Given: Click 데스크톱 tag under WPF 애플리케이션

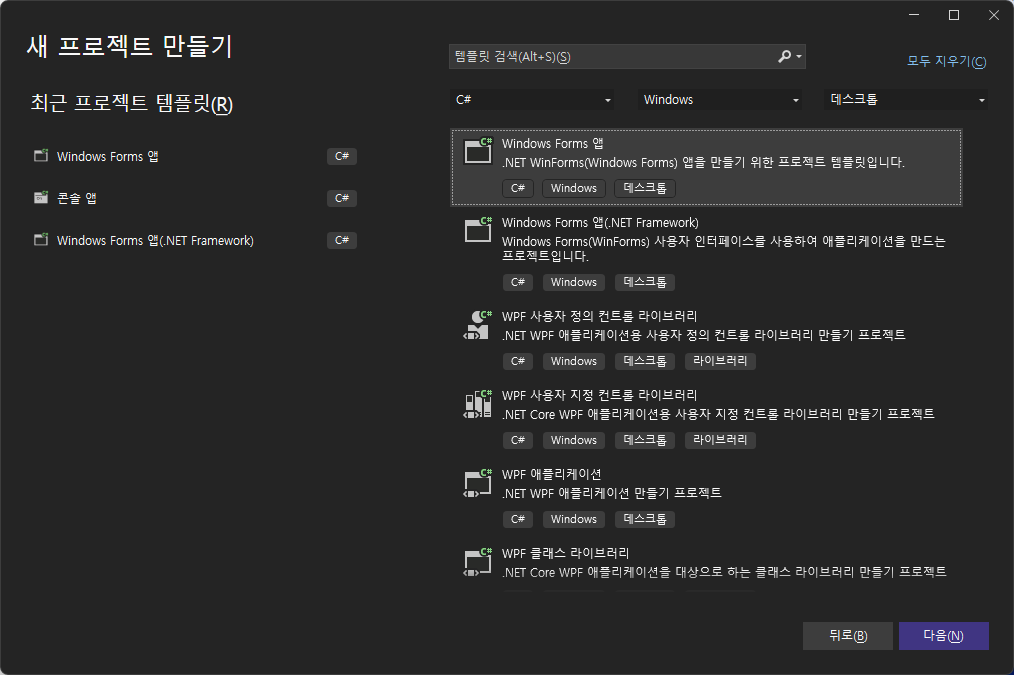Looking at the screenshot, I should [x=645, y=519].
